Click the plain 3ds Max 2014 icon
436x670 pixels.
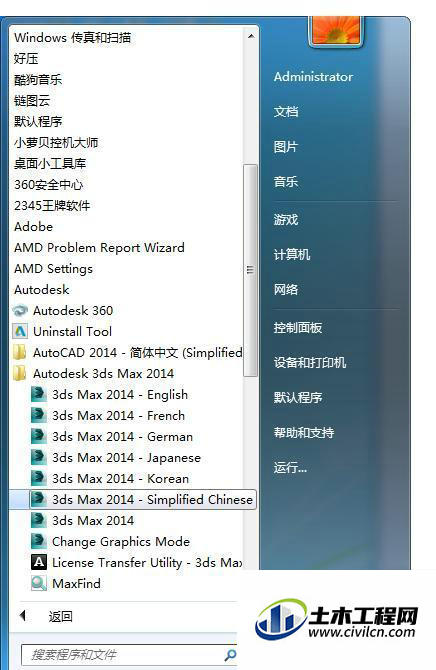pyautogui.click(x=39, y=520)
